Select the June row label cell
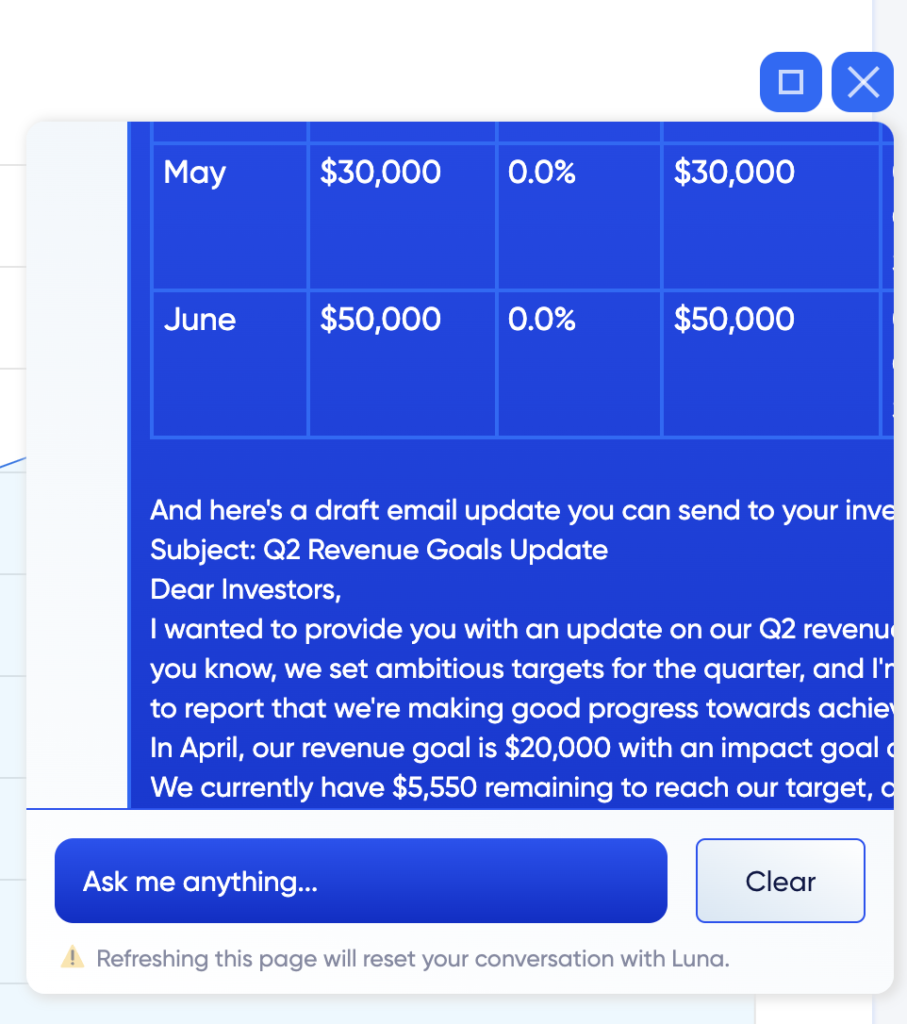 pyautogui.click(x=230, y=363)
